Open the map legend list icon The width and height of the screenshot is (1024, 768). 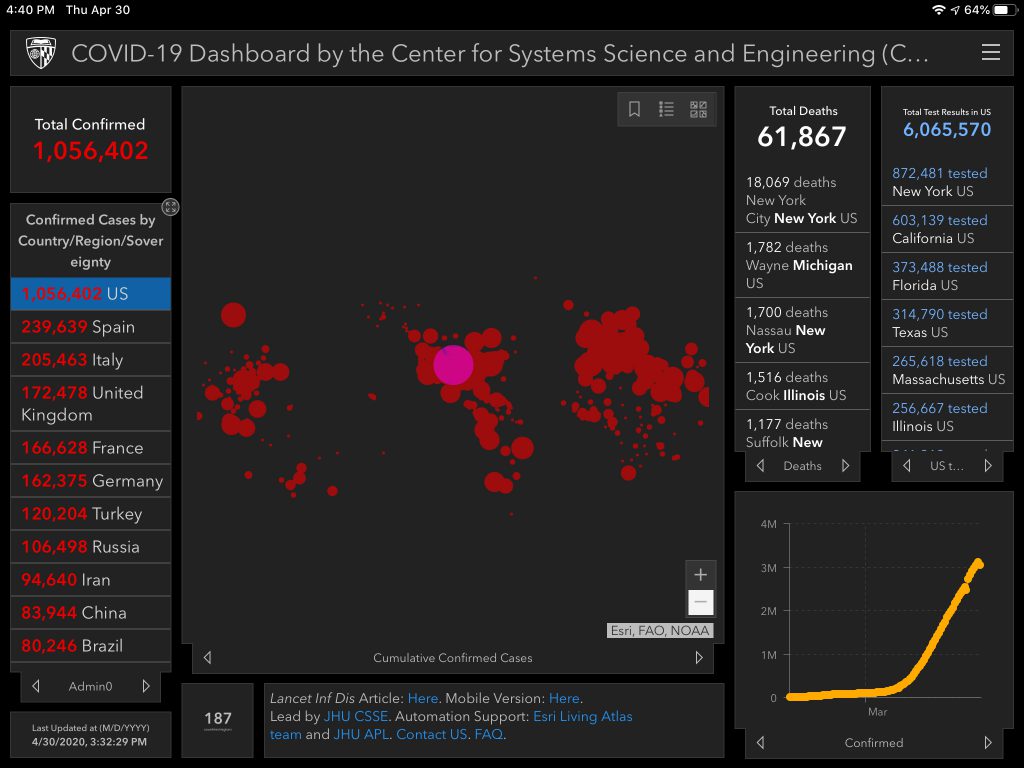[x=666, y=110]
